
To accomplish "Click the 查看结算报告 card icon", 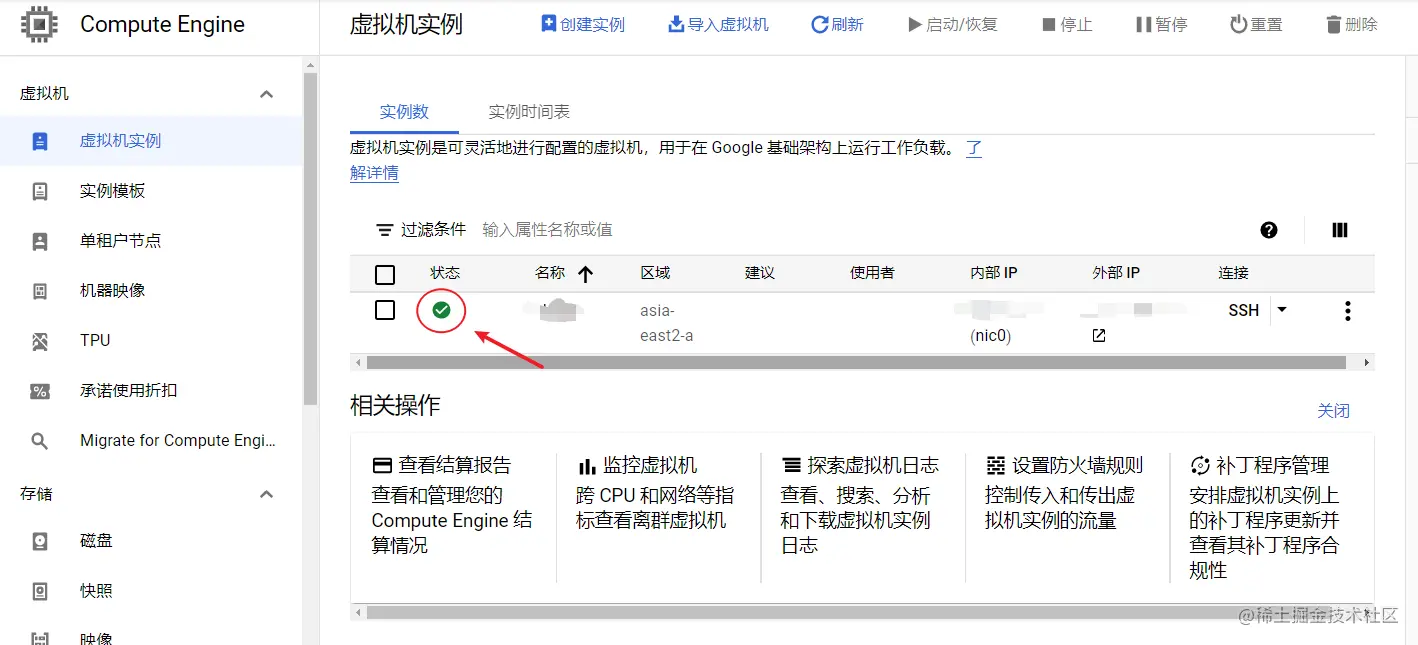I will click(382, 465).
